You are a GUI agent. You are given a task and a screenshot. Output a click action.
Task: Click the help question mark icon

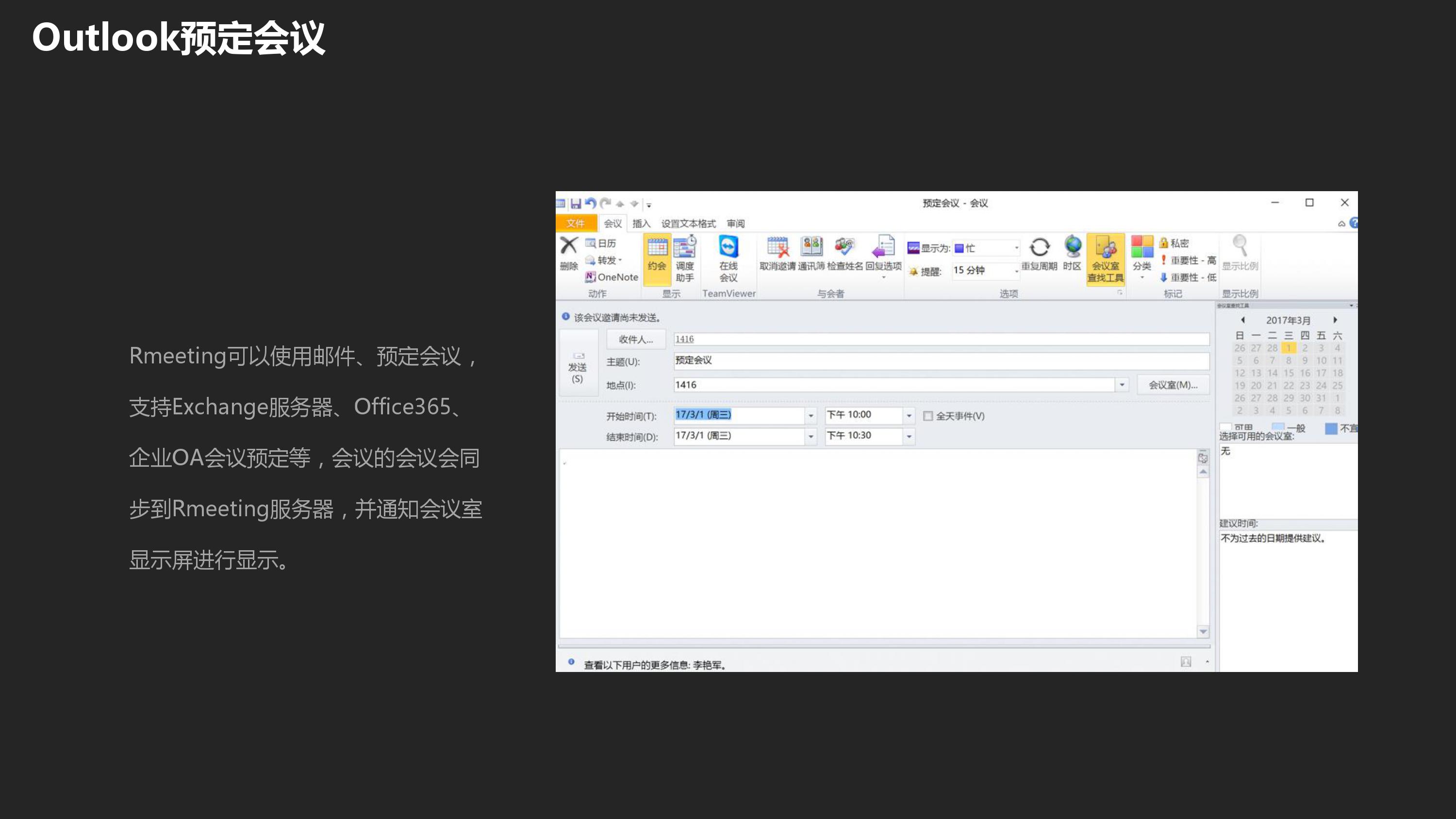click(1354, 223)
